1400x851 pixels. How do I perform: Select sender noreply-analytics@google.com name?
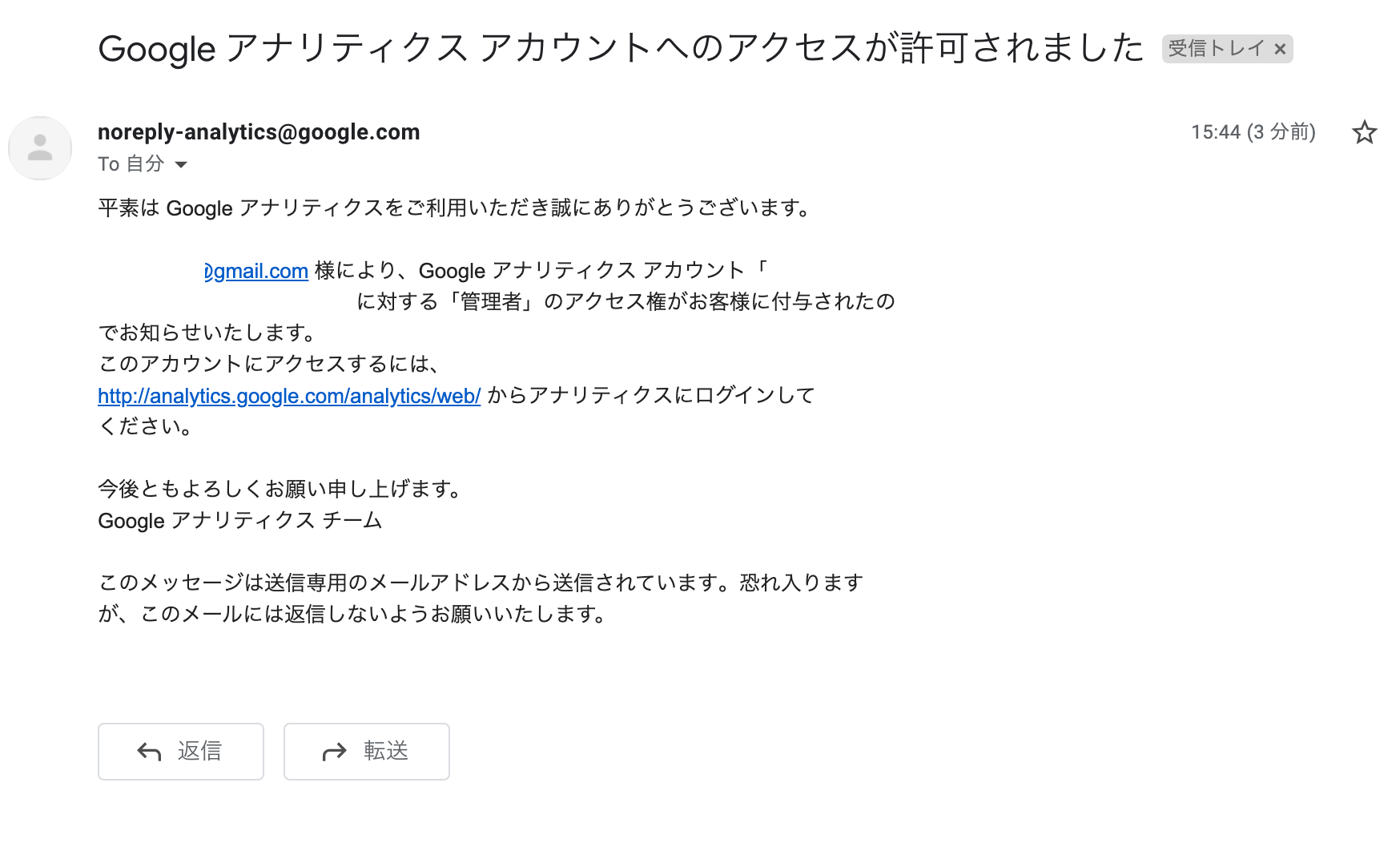tap(259, 132)
